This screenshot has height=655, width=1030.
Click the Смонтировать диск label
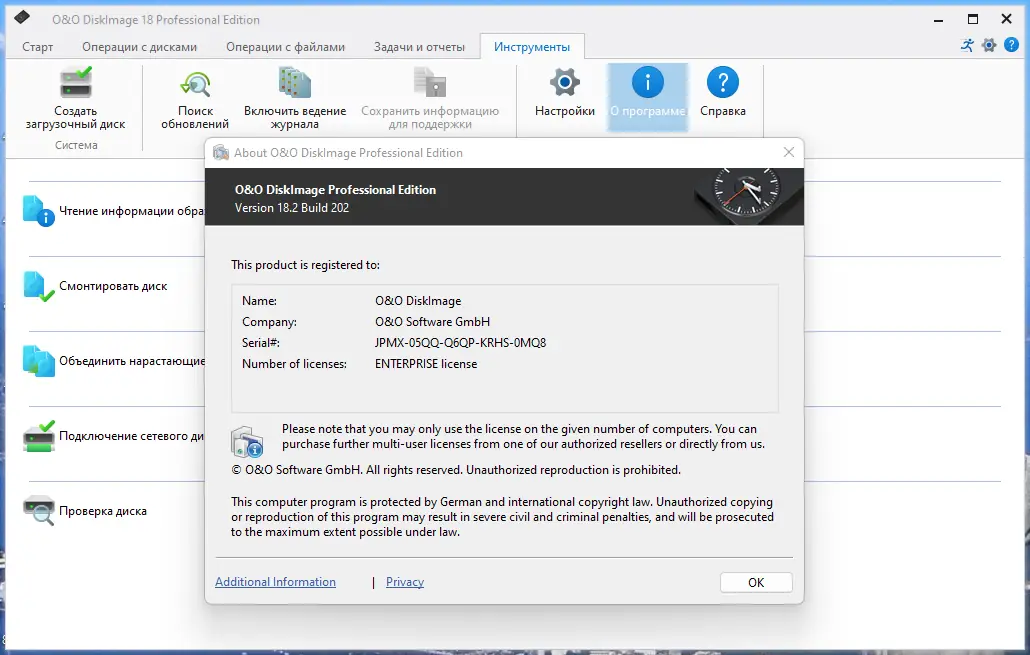113,286
